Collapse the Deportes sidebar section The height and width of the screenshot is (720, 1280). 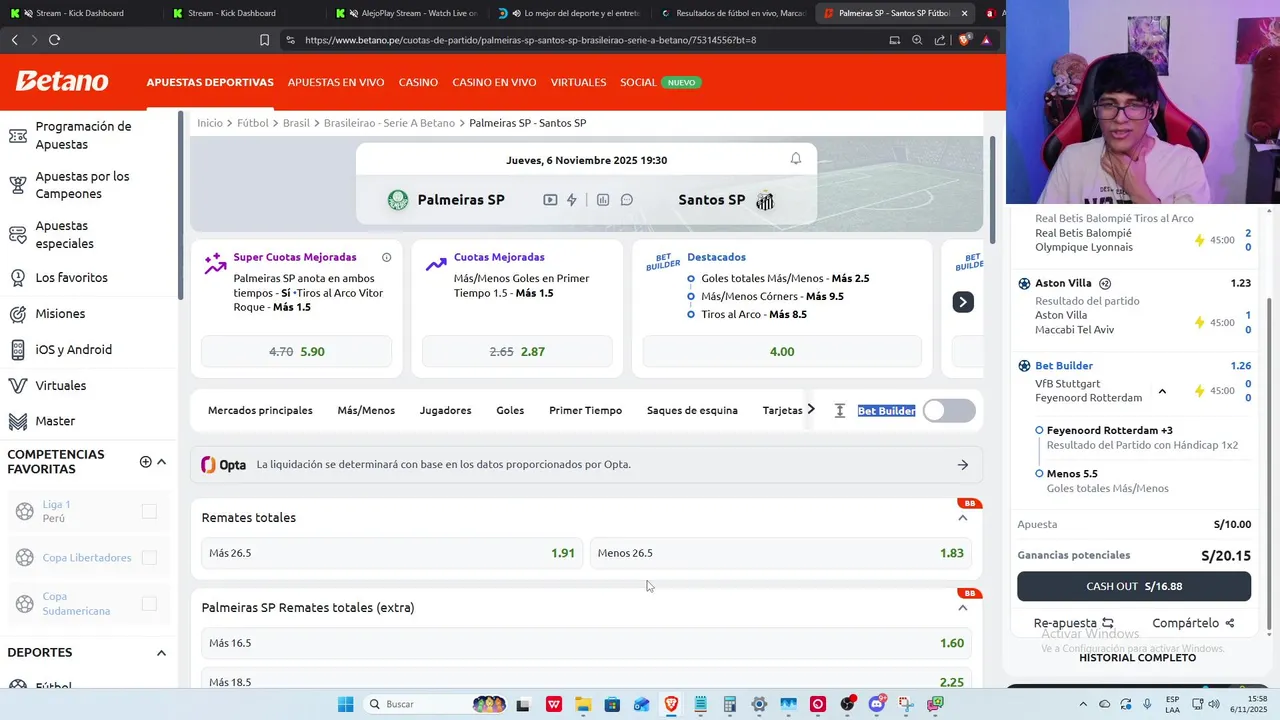(161, 653)
